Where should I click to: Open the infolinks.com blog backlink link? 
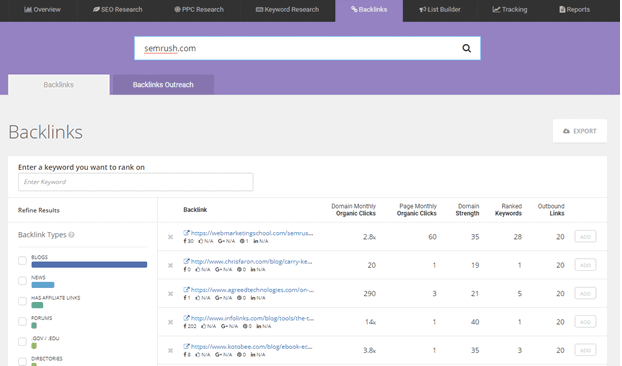pyautogui.click(x=249, y=318)
